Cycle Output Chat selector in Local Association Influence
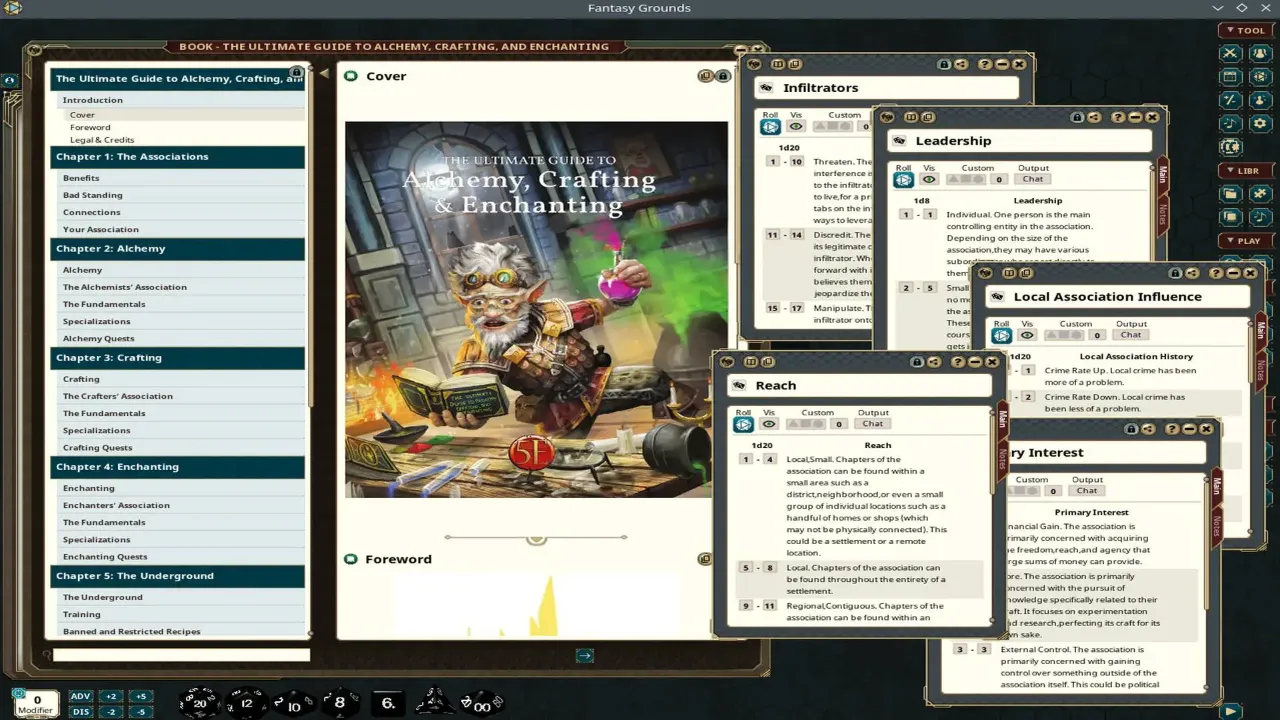The height and width of the screenshot is (720, 1280). (x=1131, y=335)
